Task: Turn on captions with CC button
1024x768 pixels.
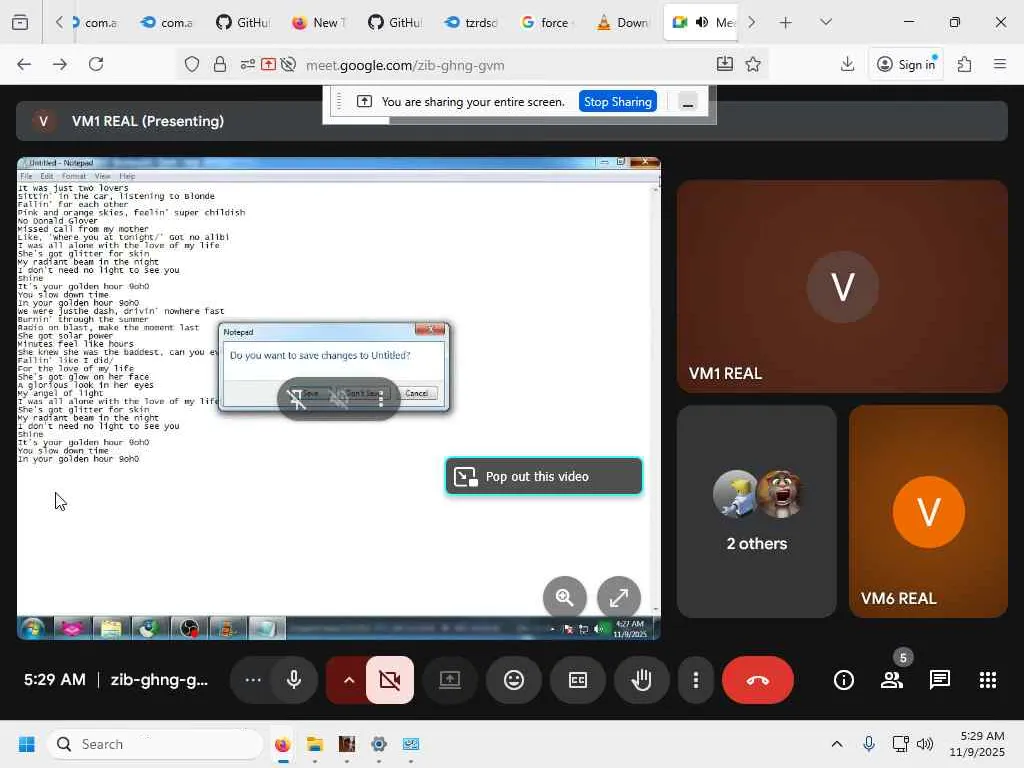Action: [578, 680]
